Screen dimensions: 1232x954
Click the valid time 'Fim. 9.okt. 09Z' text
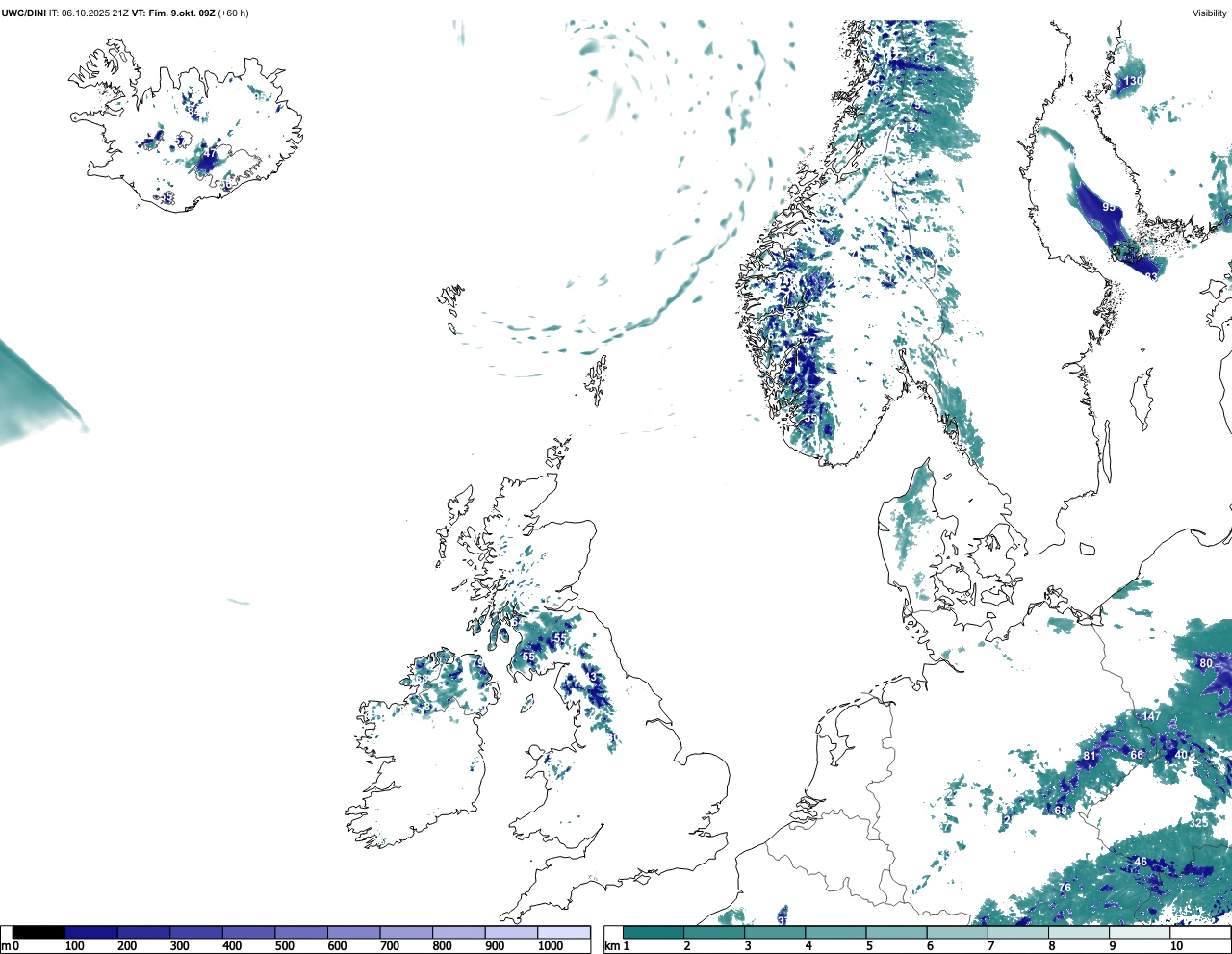pyautogui.click(x=182, y=13)
